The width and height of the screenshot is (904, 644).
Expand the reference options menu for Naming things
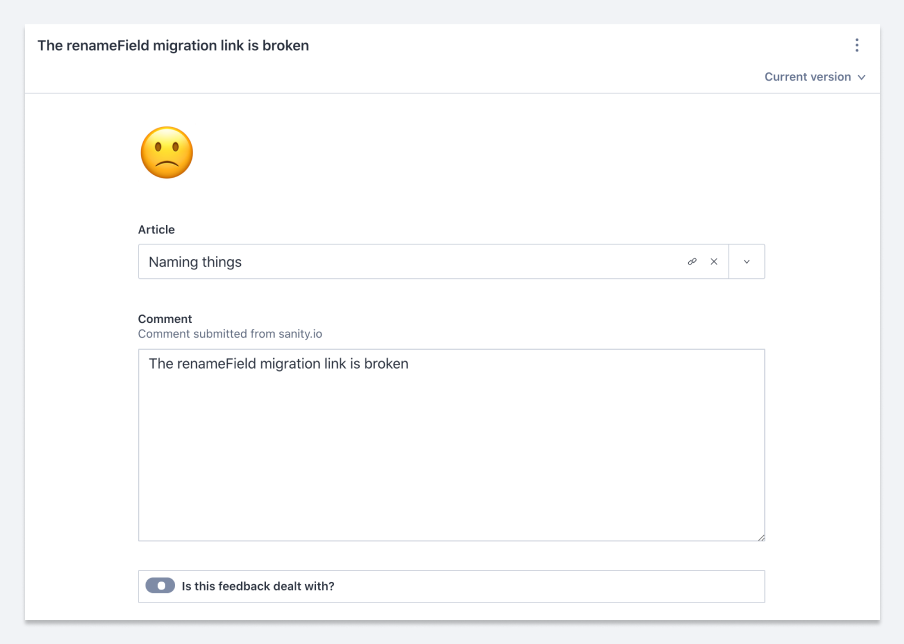[746, 261]
